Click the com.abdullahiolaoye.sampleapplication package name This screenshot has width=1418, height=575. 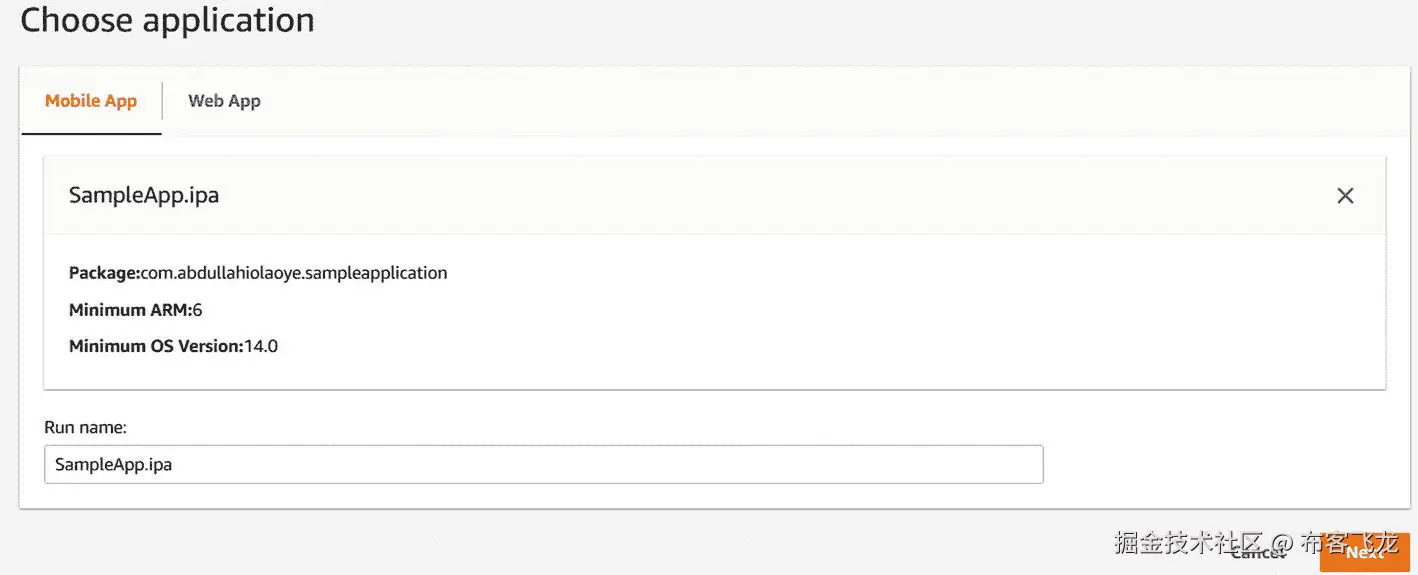click(294, 273)
